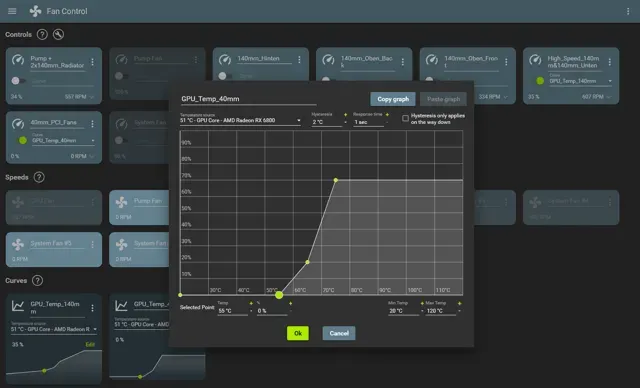Open help for the Speeds section

39,177
